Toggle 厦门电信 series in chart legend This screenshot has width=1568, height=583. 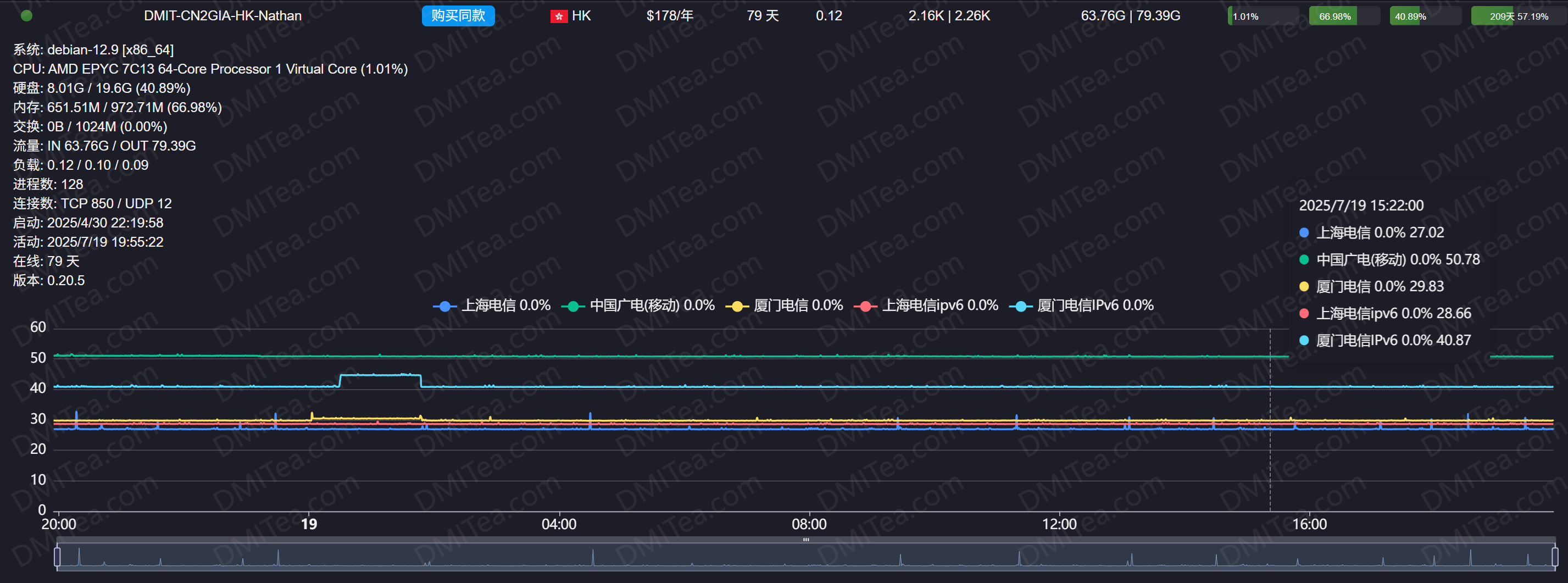(785, 306)
